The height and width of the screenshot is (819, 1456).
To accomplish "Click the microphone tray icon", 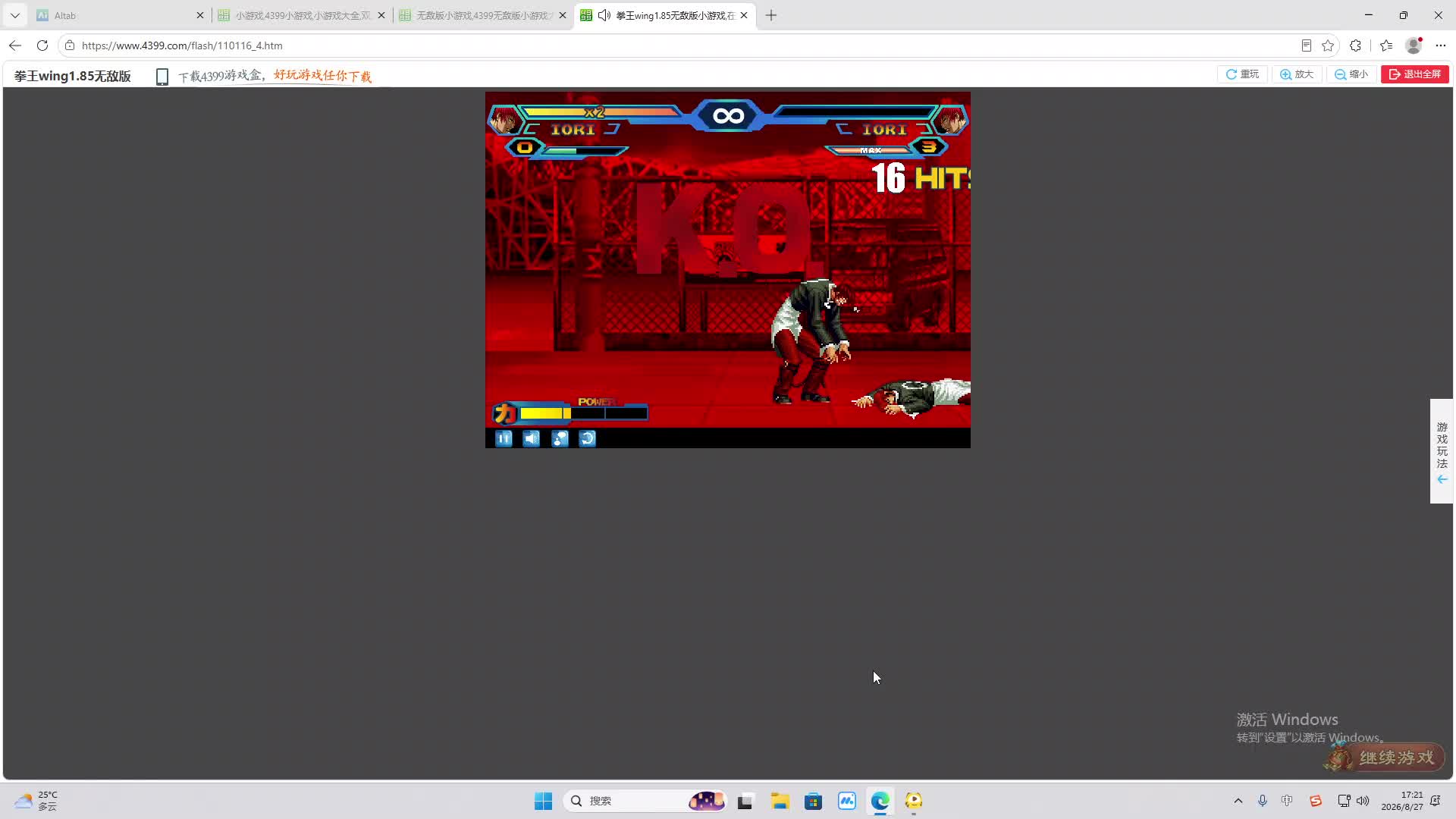I will 1263,801.
